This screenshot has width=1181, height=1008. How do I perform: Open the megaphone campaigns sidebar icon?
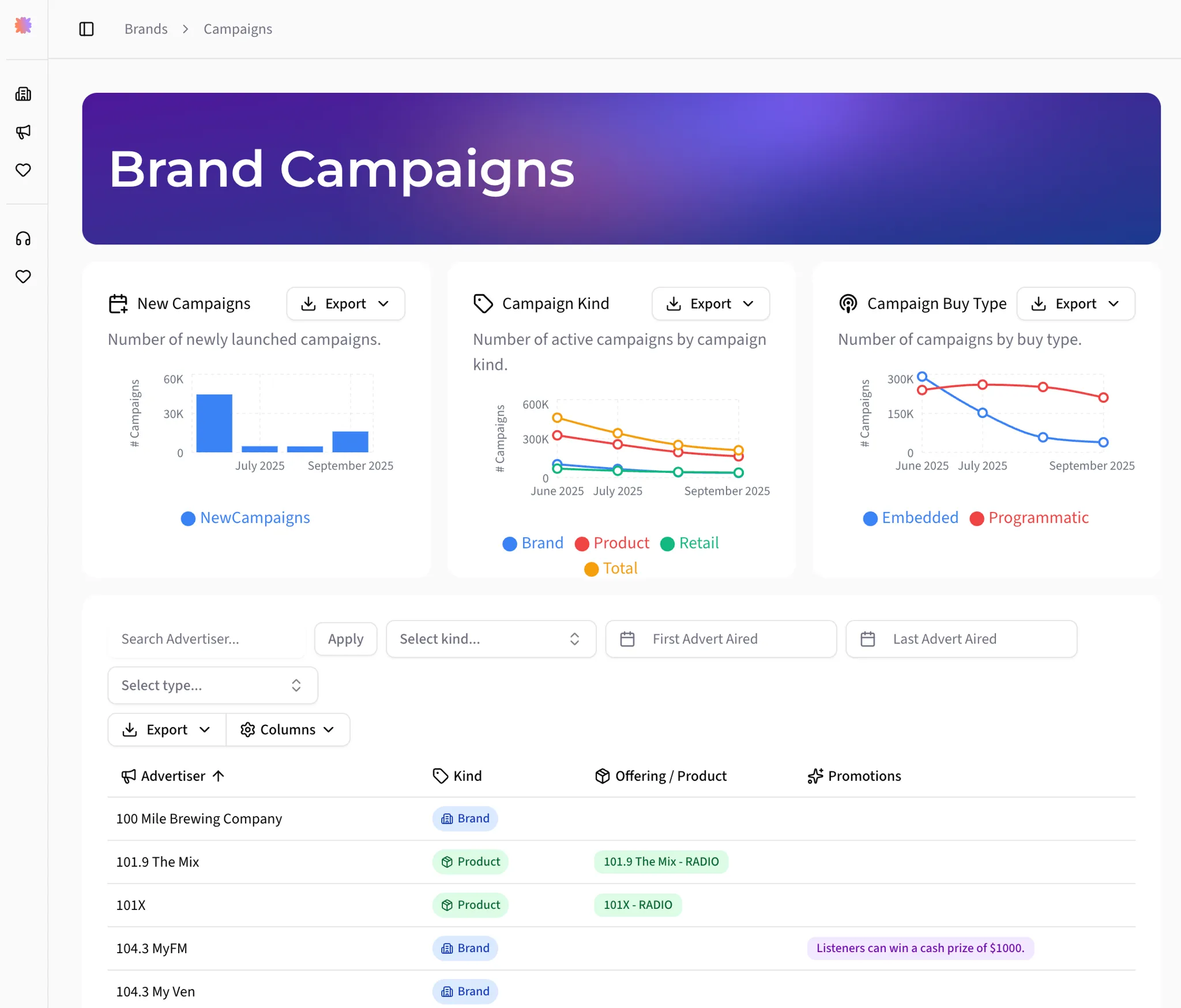(23, 132)
